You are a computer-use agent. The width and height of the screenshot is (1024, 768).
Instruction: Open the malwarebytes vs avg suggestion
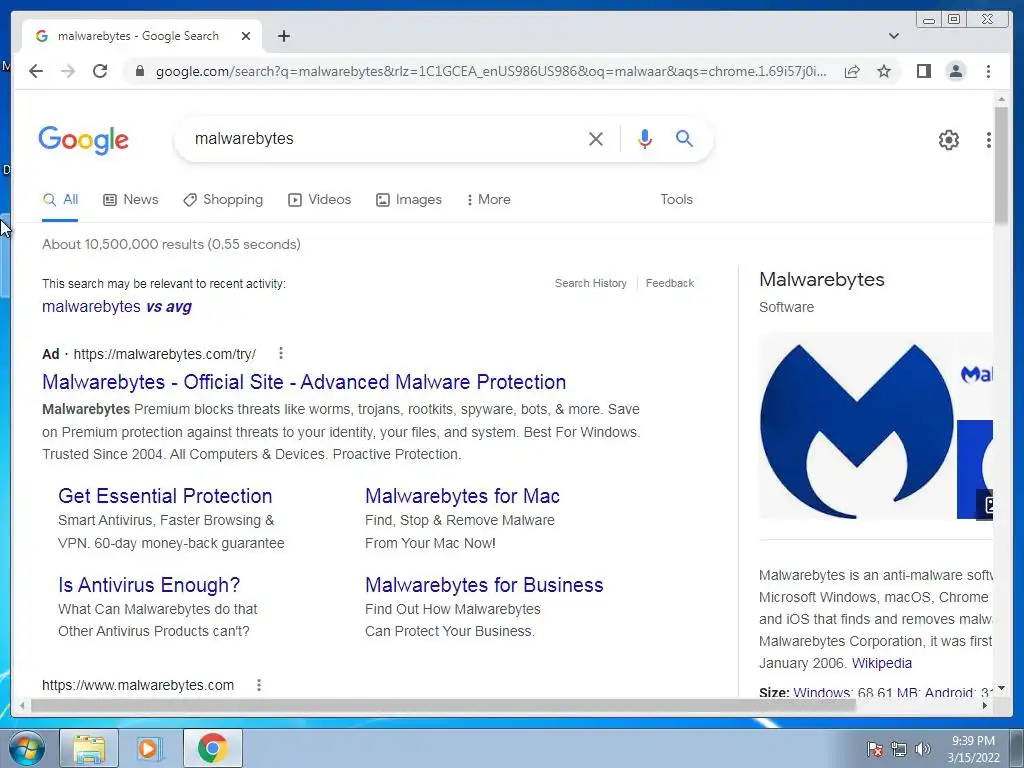click(x=117, y=306)
